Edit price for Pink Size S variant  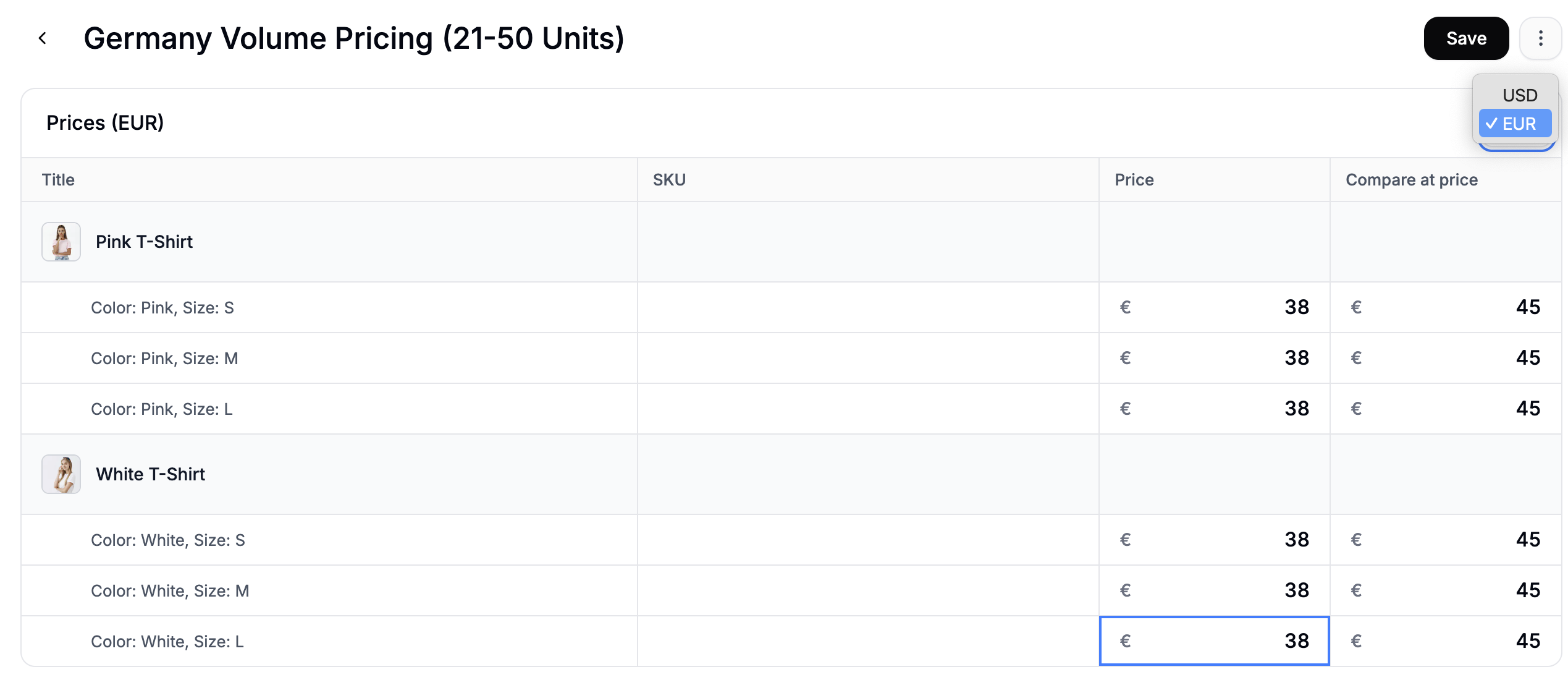(x=1213, y=307)
